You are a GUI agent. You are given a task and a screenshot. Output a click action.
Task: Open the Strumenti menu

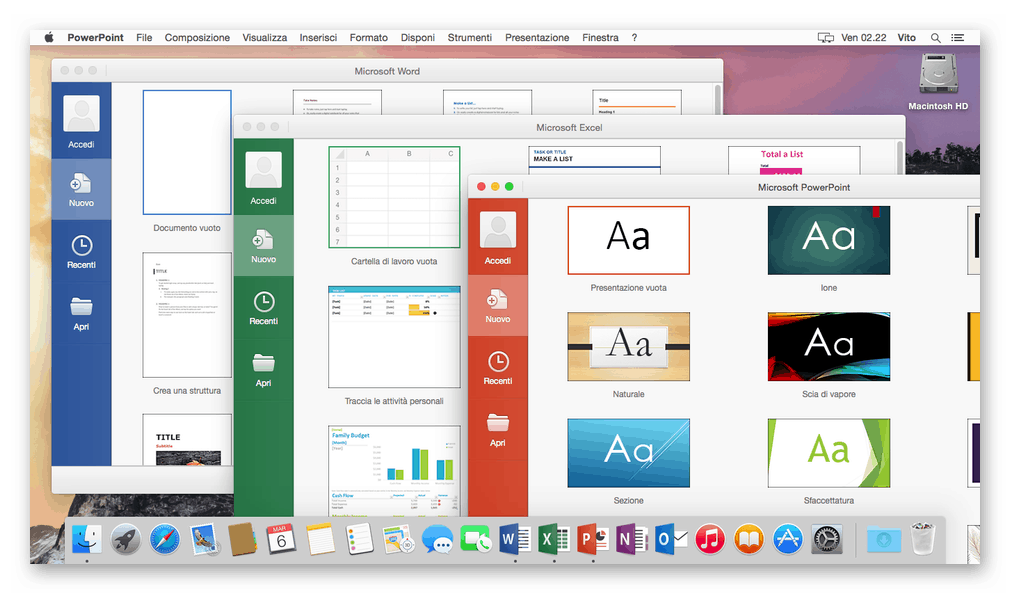pyautogui.click(x=470, y=38)
